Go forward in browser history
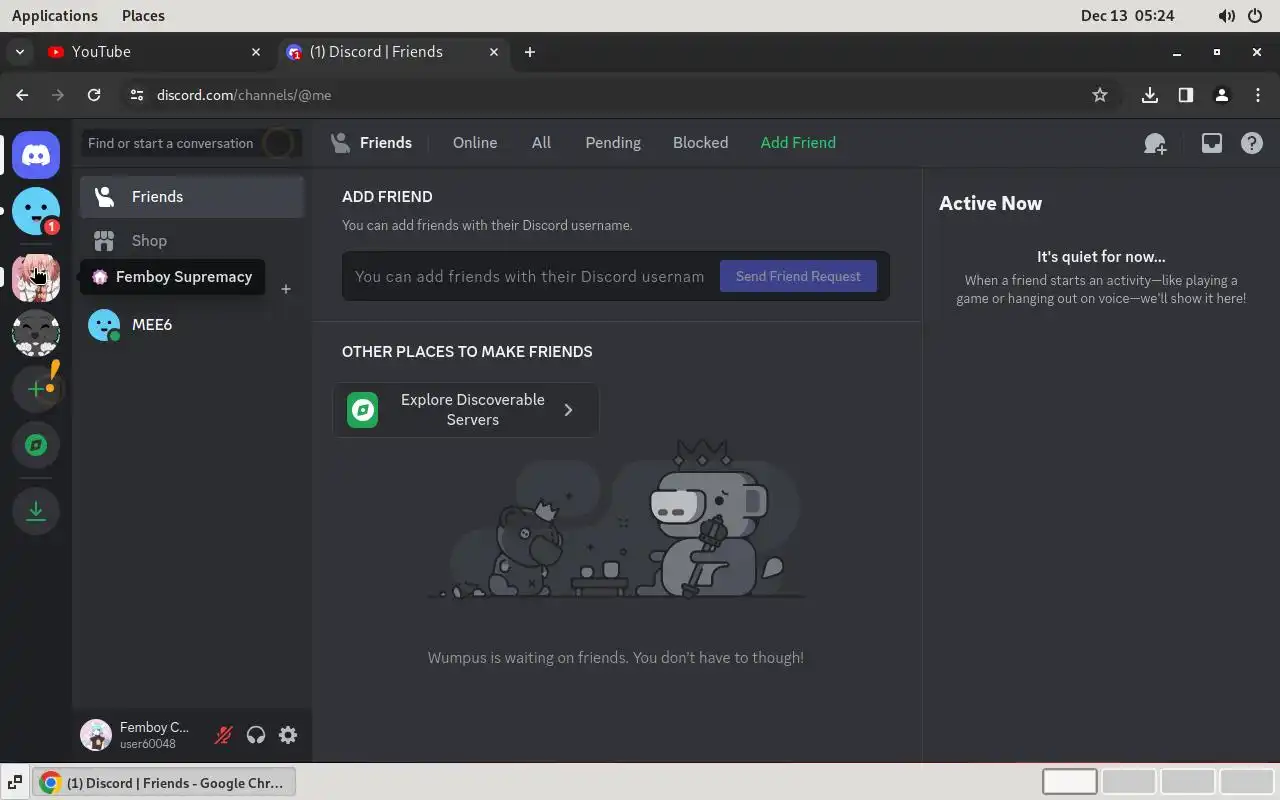This screenshot has height=800, width=1280. coord(58,95)
